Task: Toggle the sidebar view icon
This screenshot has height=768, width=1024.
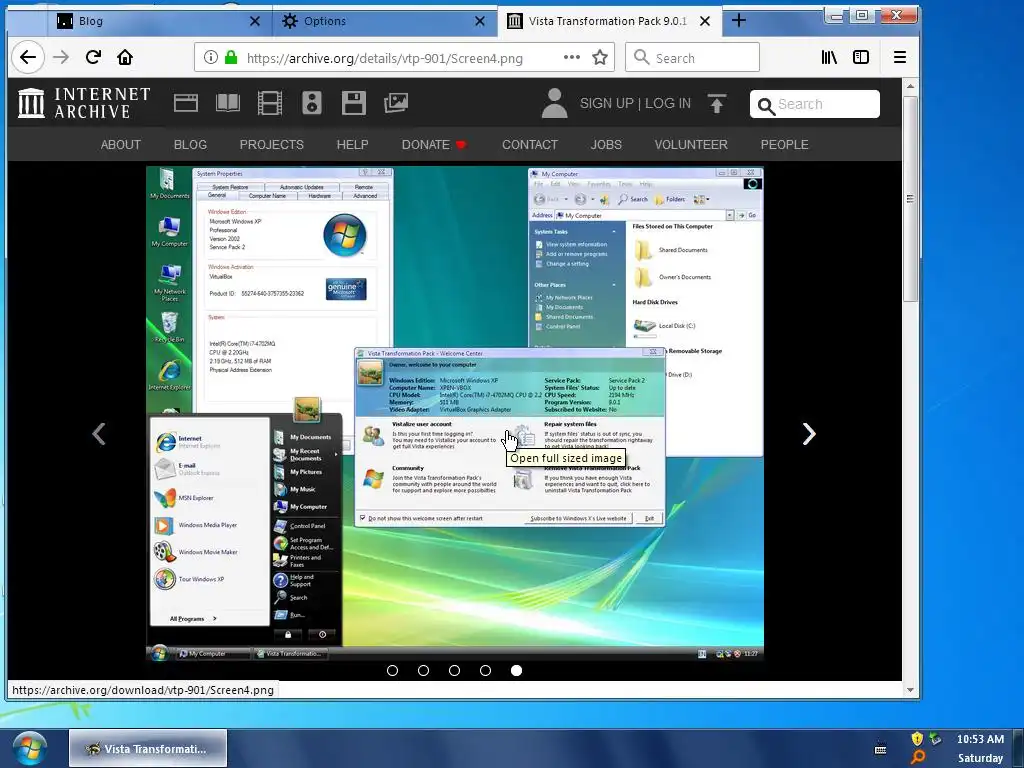Action: click(861, 57)
